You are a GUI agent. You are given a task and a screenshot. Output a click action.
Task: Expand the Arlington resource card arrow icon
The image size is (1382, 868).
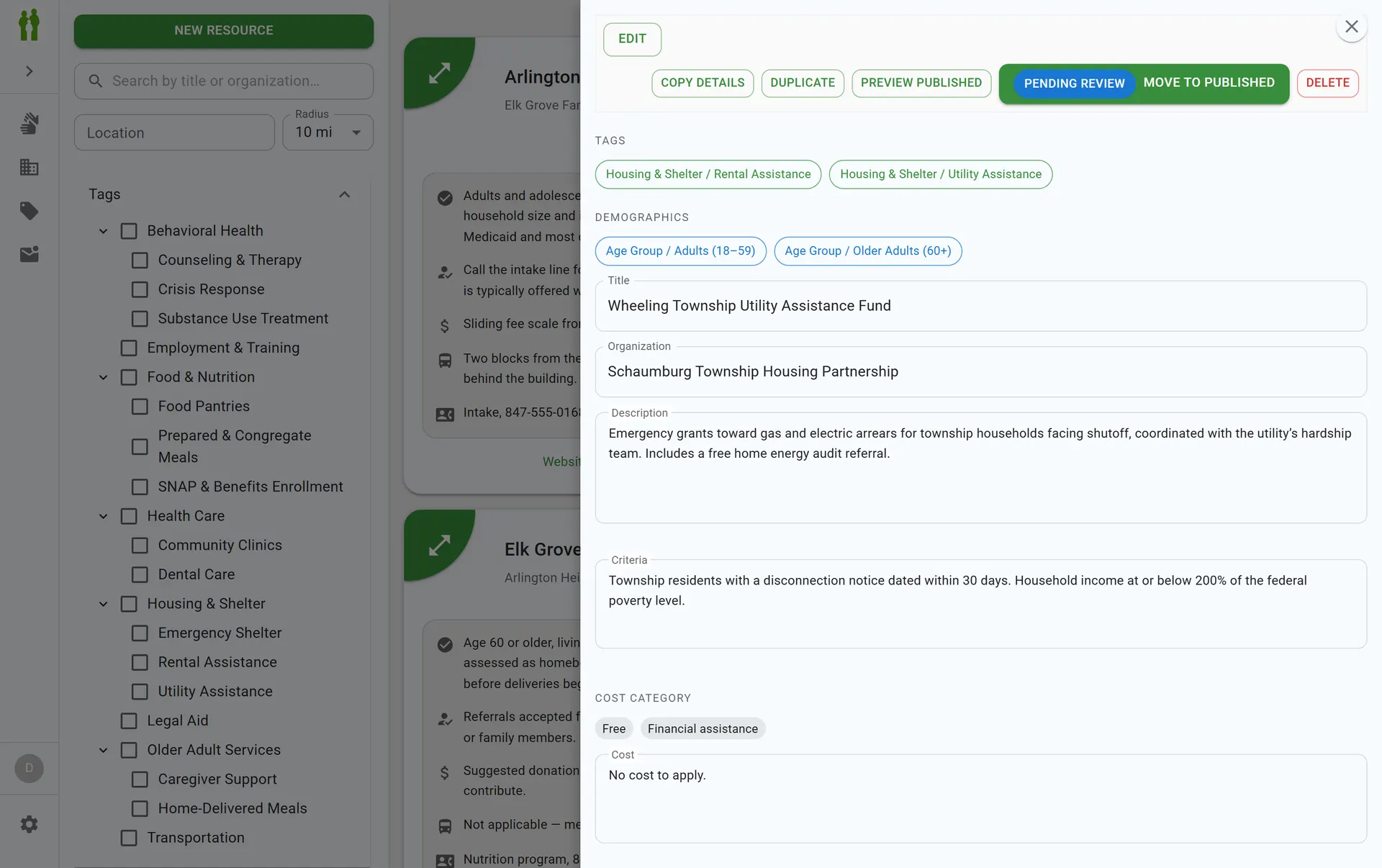pos(439,72)
